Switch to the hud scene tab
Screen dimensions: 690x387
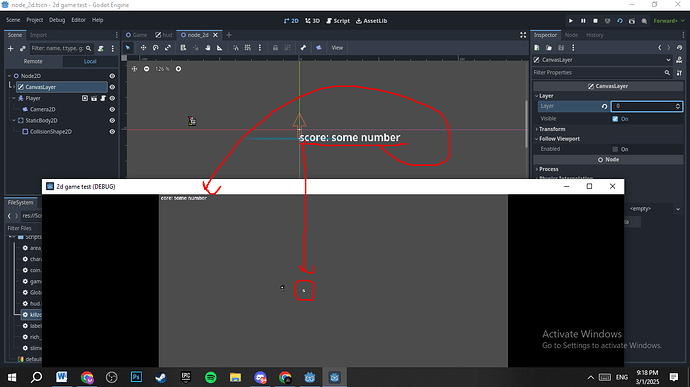164,35
